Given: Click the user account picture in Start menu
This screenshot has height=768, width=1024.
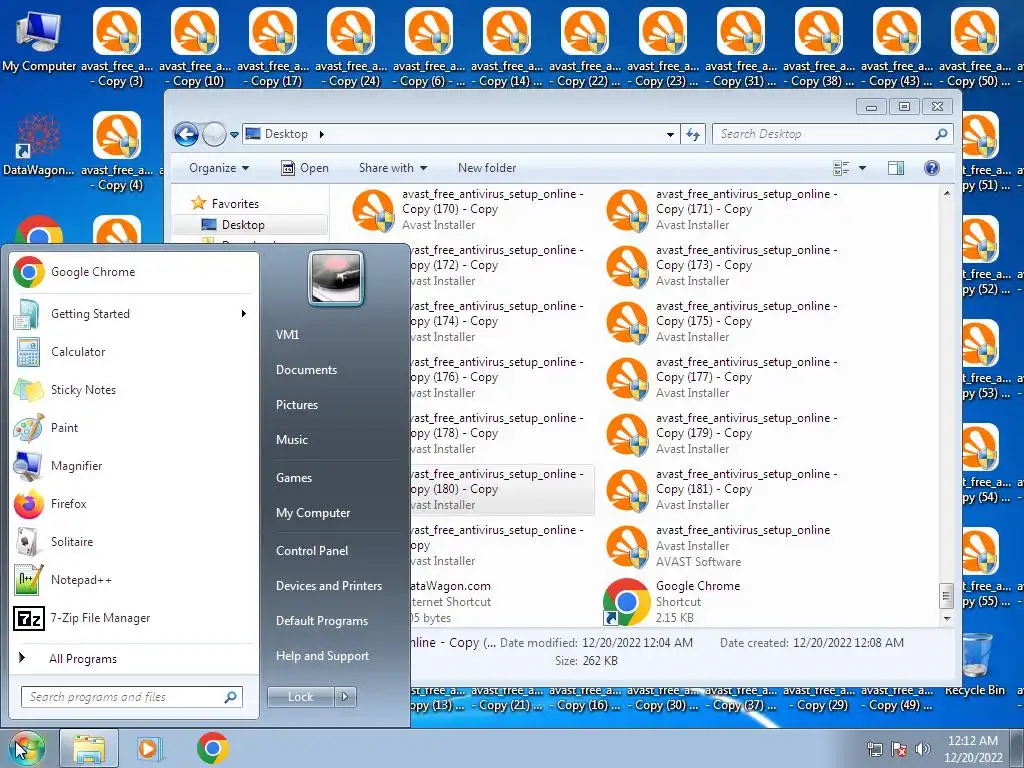Looking at the screenshot, I should (336, 279).
